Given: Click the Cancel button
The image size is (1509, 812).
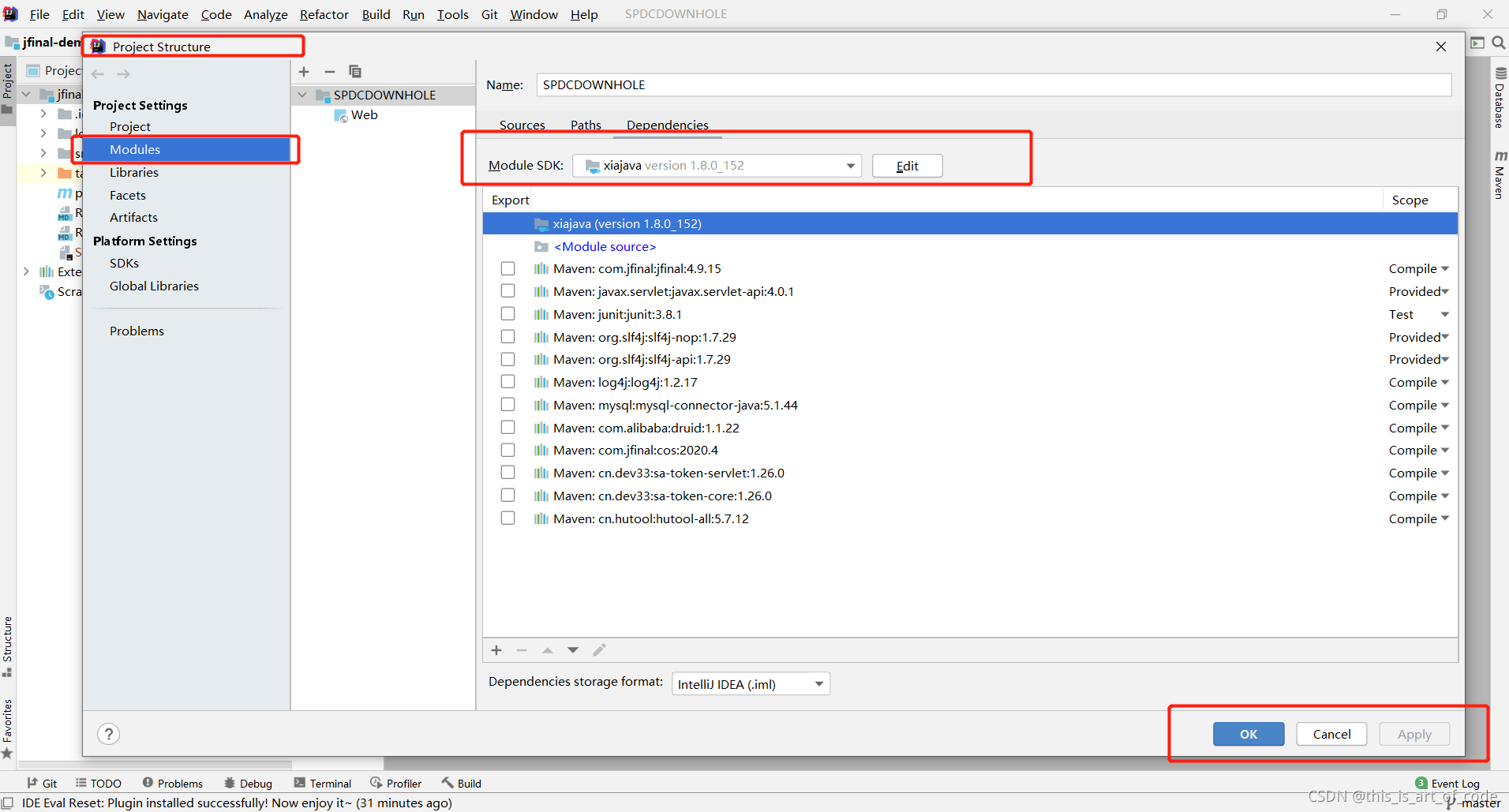Looking at the screenshot, I should [1332, 734].
